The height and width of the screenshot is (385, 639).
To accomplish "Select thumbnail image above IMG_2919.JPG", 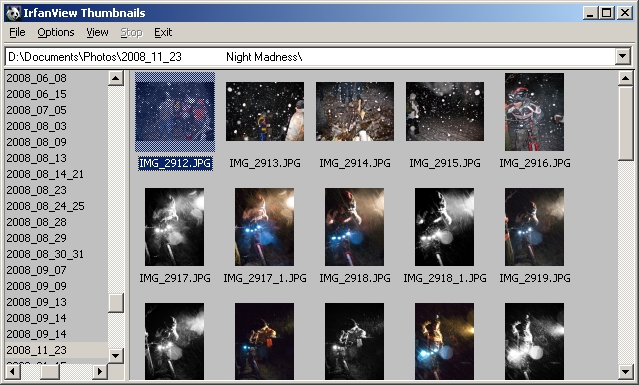I will 534,227.
